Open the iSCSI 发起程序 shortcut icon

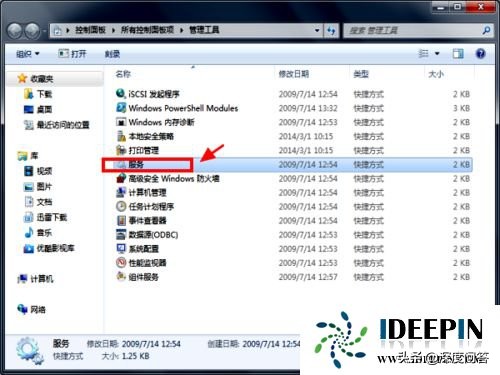(120, 94)
